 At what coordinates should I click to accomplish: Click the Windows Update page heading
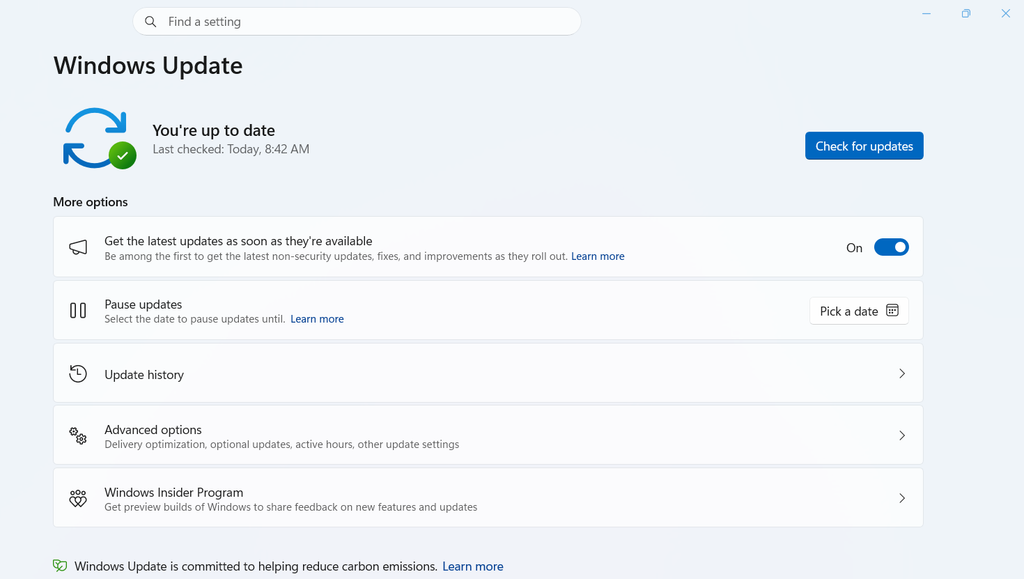[148, 66]
